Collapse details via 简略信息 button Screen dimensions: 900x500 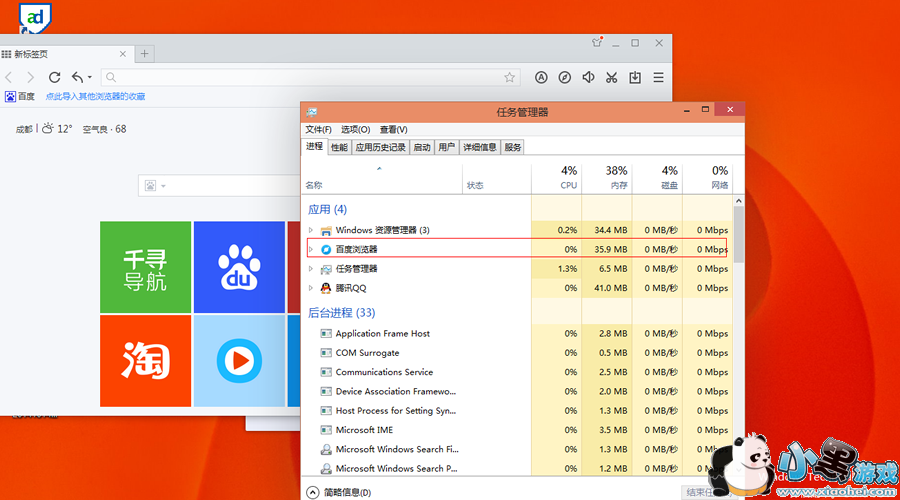click(x=339, y=492)
